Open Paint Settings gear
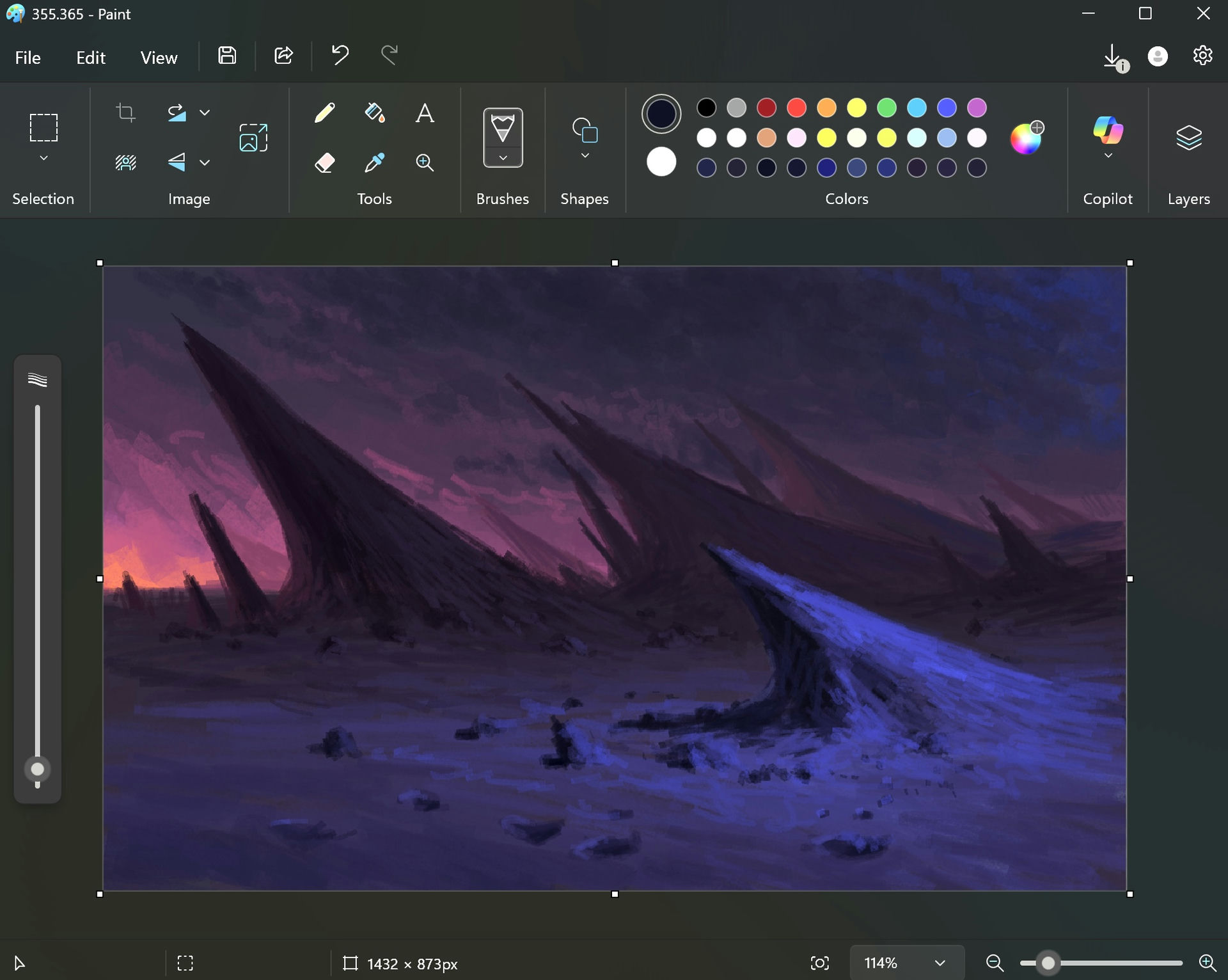The height and width of the screenshot is (980, 1228). pyautogui.click(x=1203, y=56)
